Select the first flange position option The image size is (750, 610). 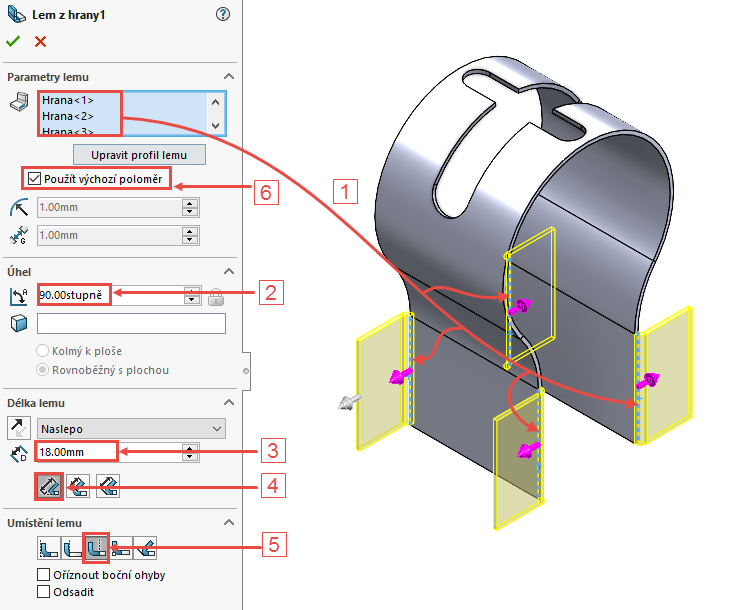point(49,548)
